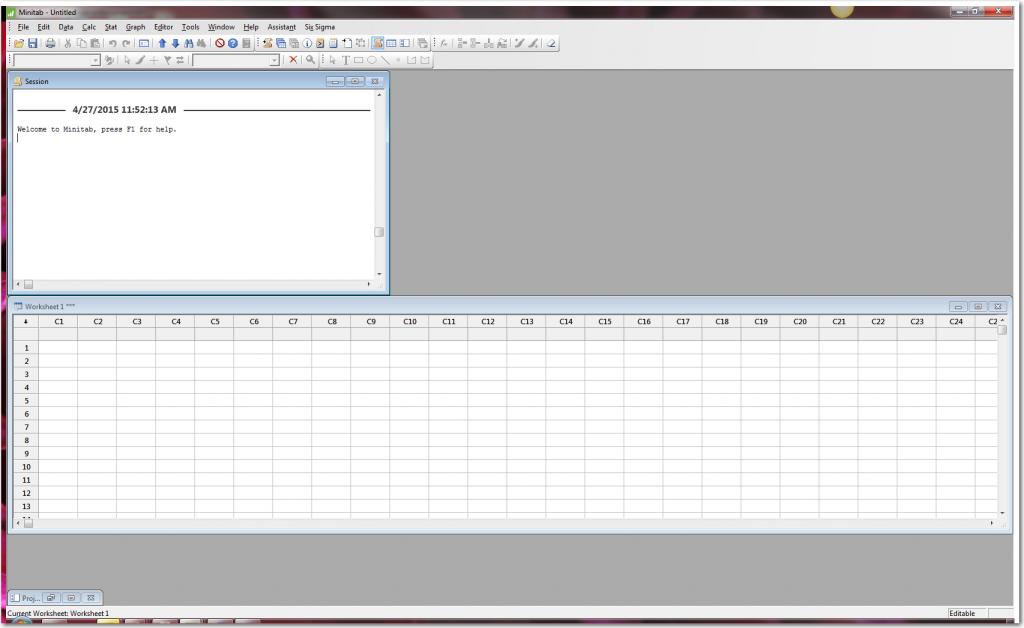
Task: Open the Assistant menu
Action: point(281,27)
